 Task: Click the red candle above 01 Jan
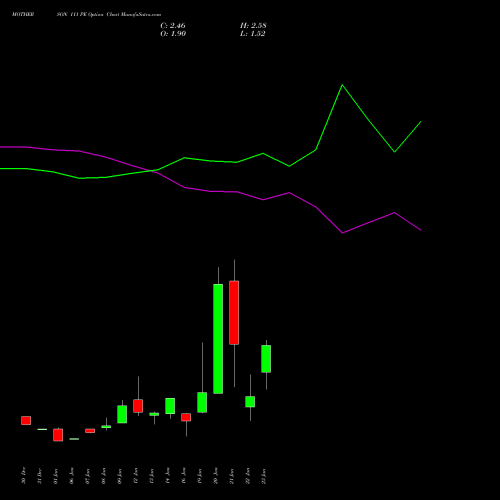(58, 435)
